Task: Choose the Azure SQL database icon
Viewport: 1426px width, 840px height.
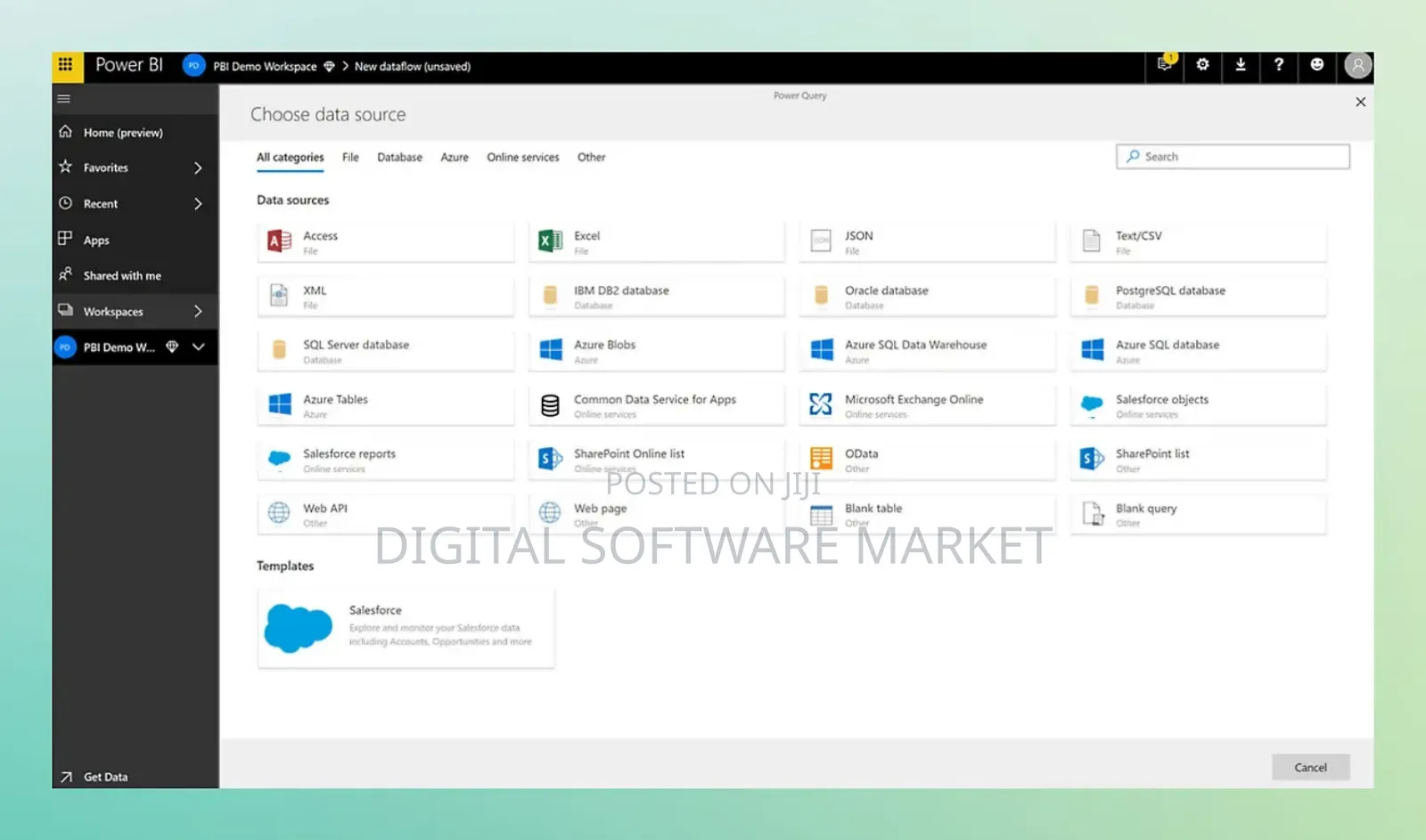Action: tap(1093, 349)
